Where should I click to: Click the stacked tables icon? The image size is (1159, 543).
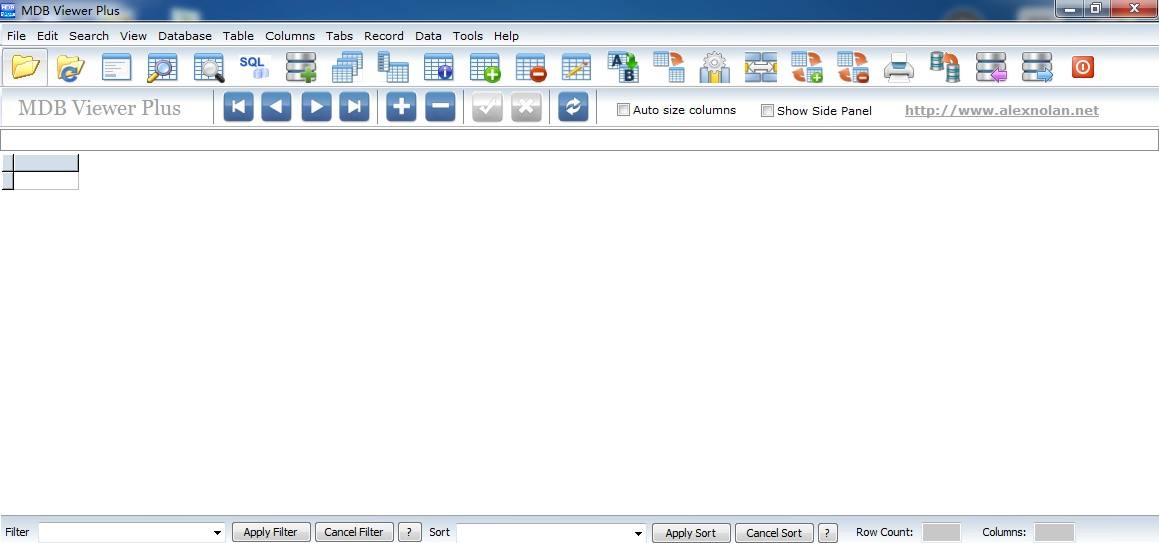pyautogui.click(x=347, y=67)
